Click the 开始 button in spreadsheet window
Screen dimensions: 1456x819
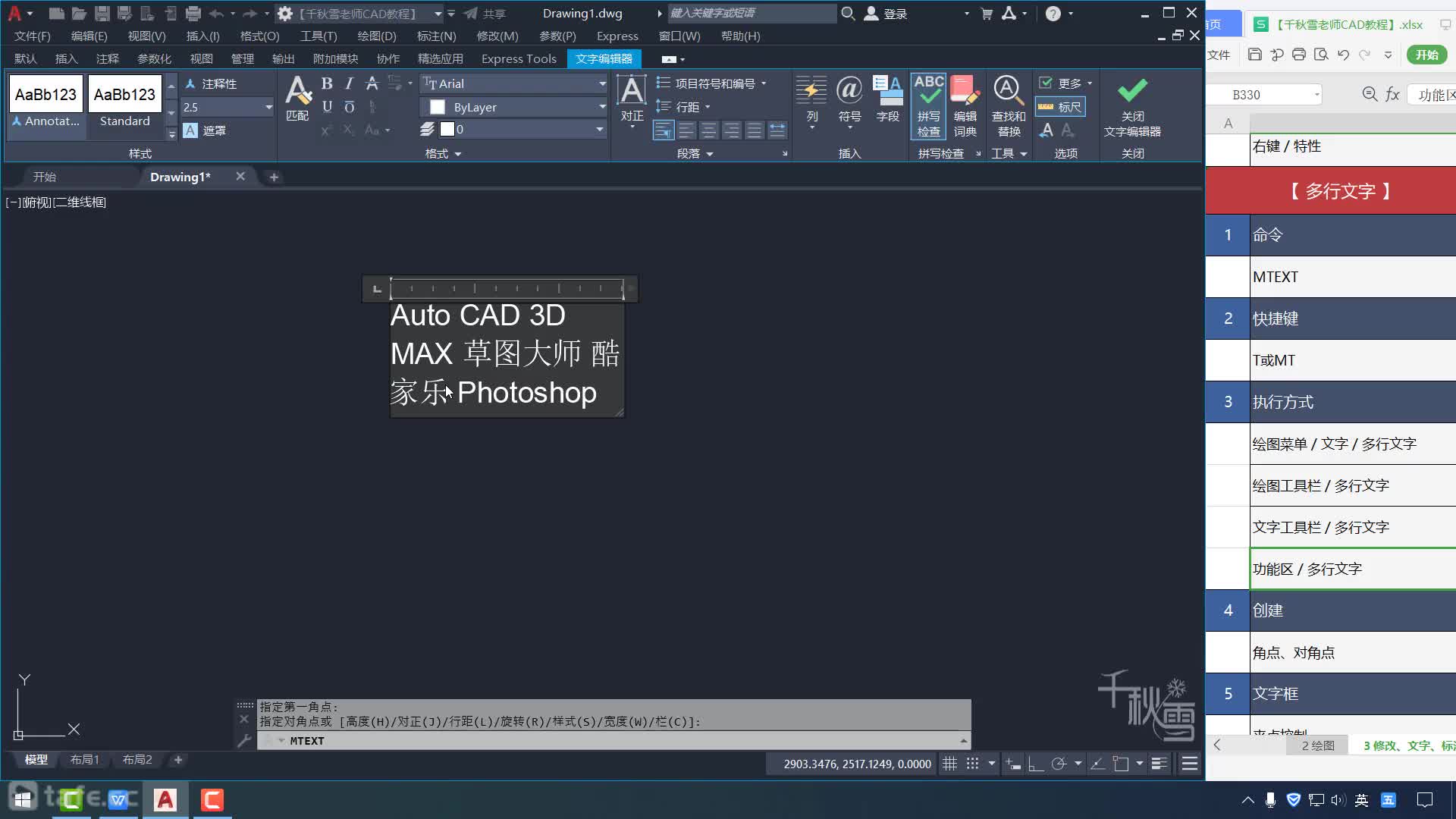(x=1426, y=55)
